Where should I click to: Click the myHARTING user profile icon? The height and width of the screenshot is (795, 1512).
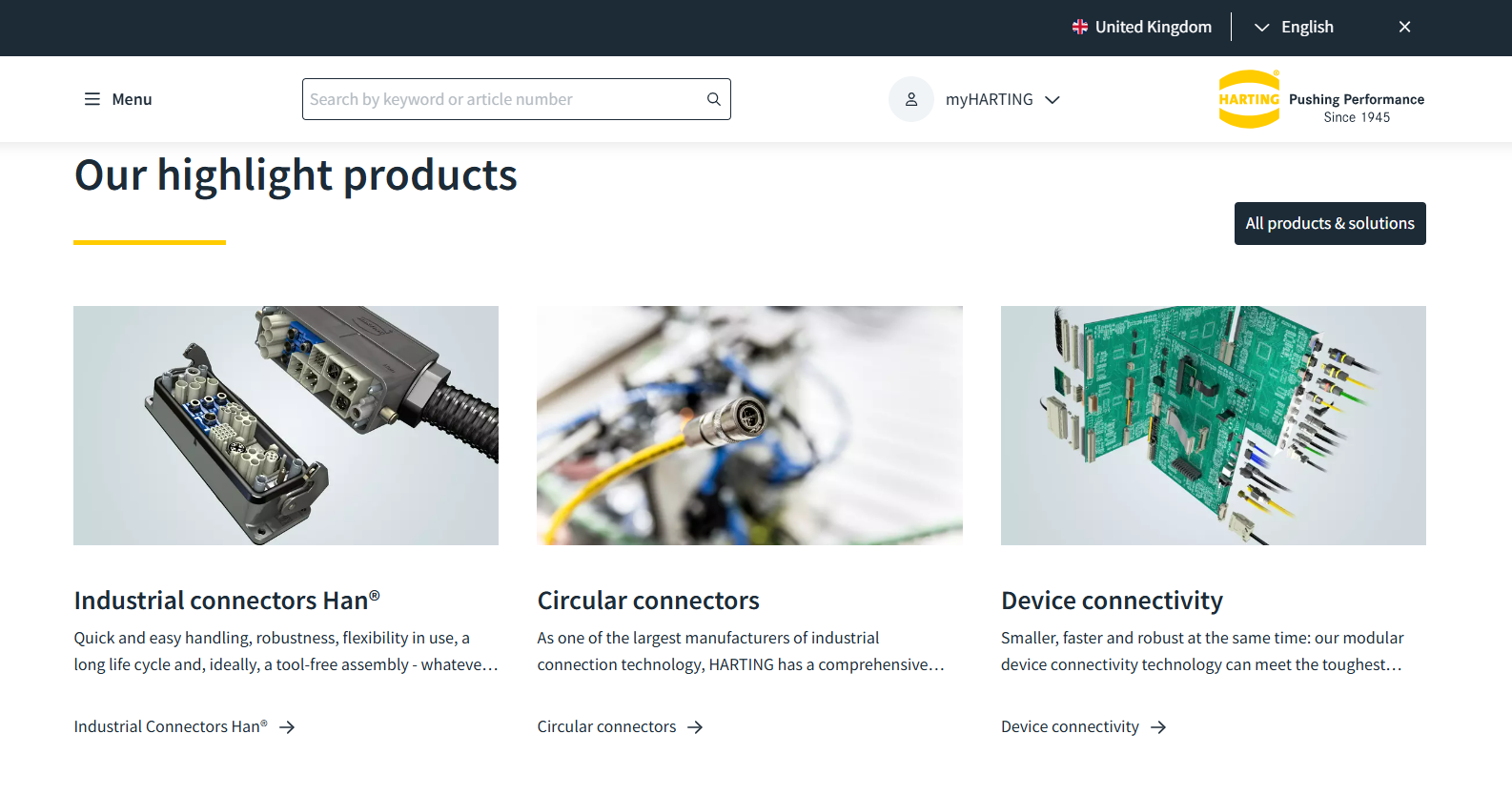910,99
